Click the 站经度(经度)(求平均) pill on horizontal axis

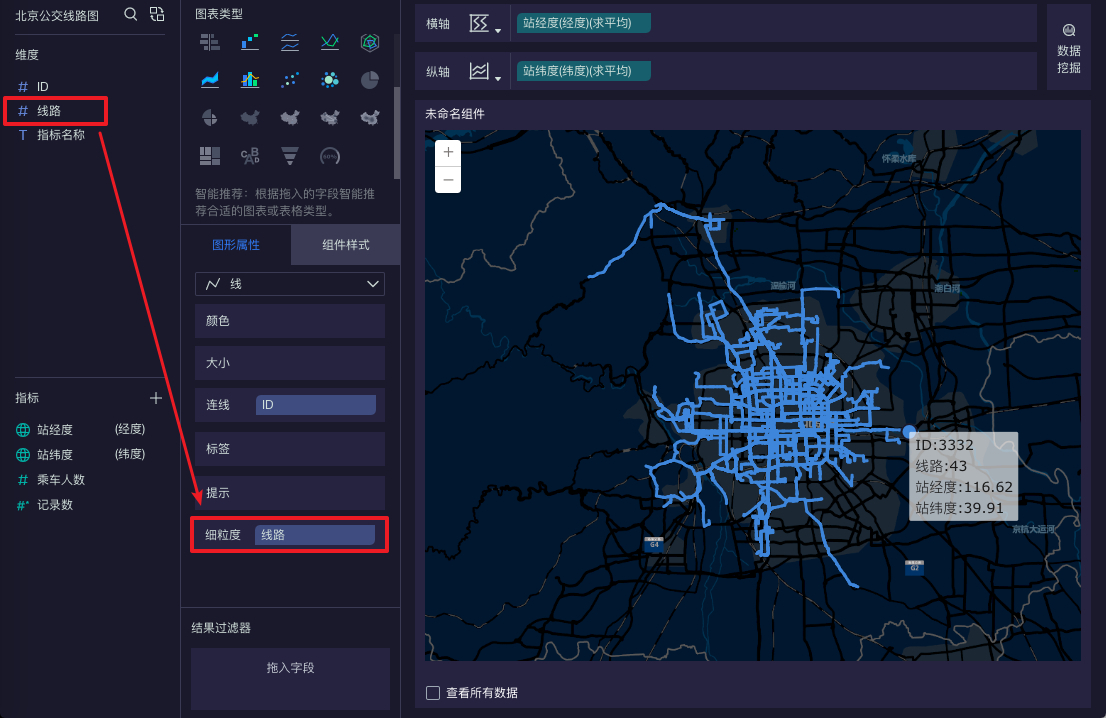coord(583,23)
